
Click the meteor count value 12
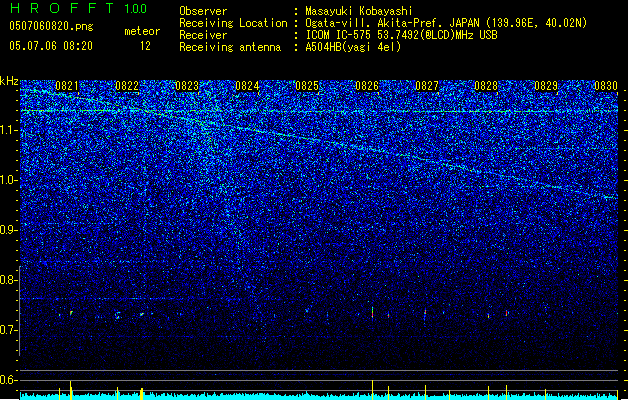coord(145,46)
